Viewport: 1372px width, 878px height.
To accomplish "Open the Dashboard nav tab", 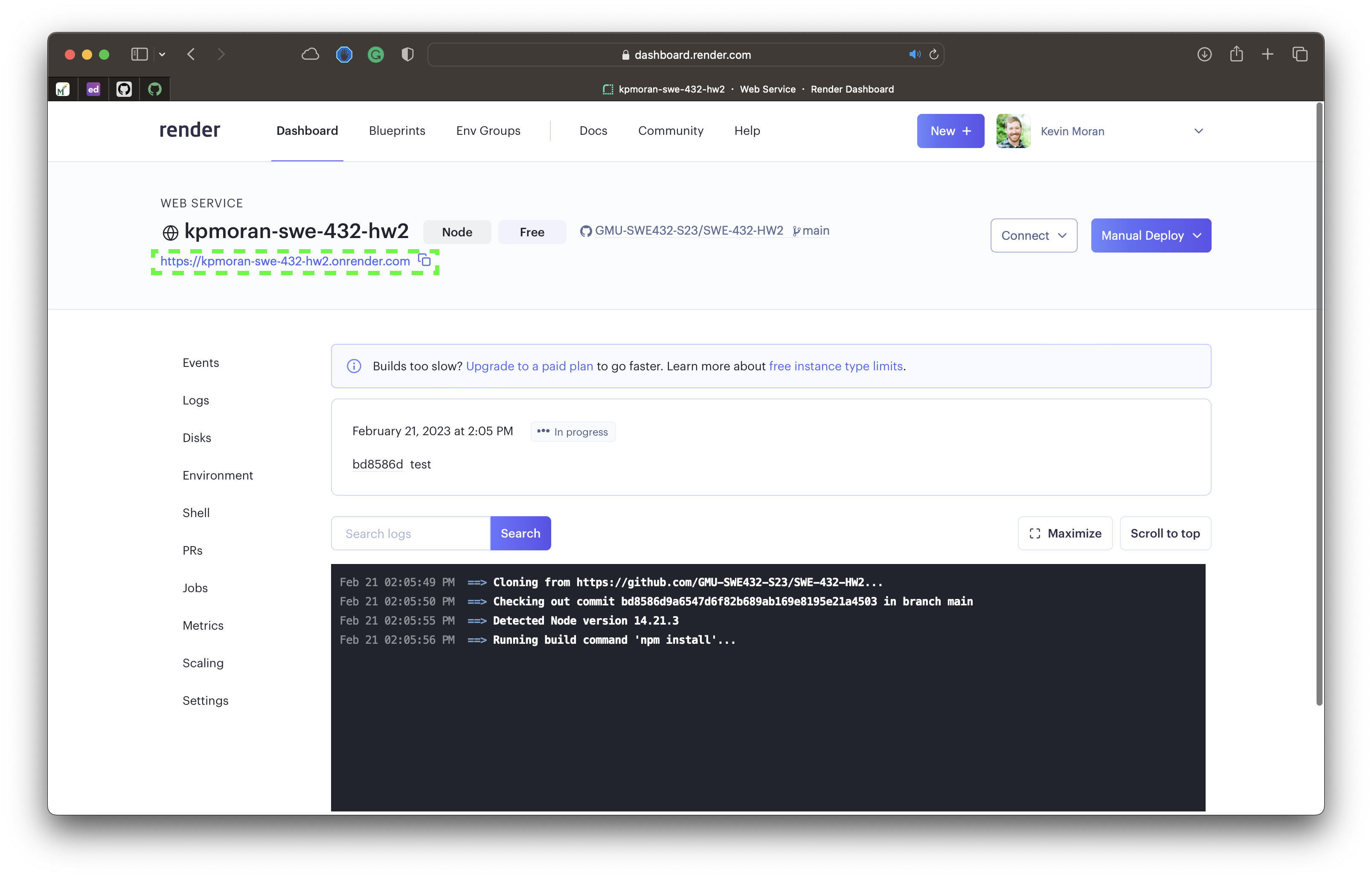I will coord(307,131).
